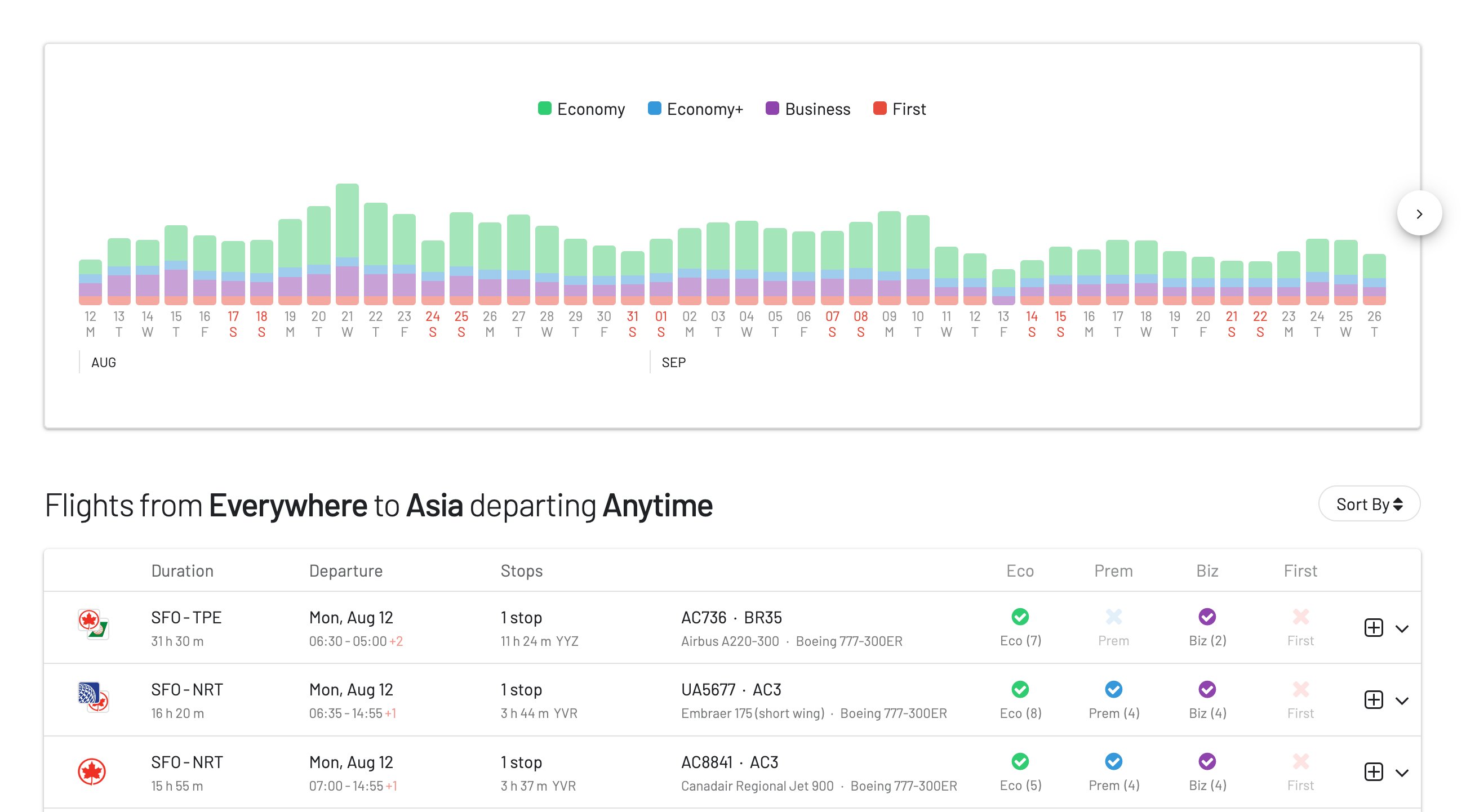Expand the AC8841 flight row chevron

1402,773
